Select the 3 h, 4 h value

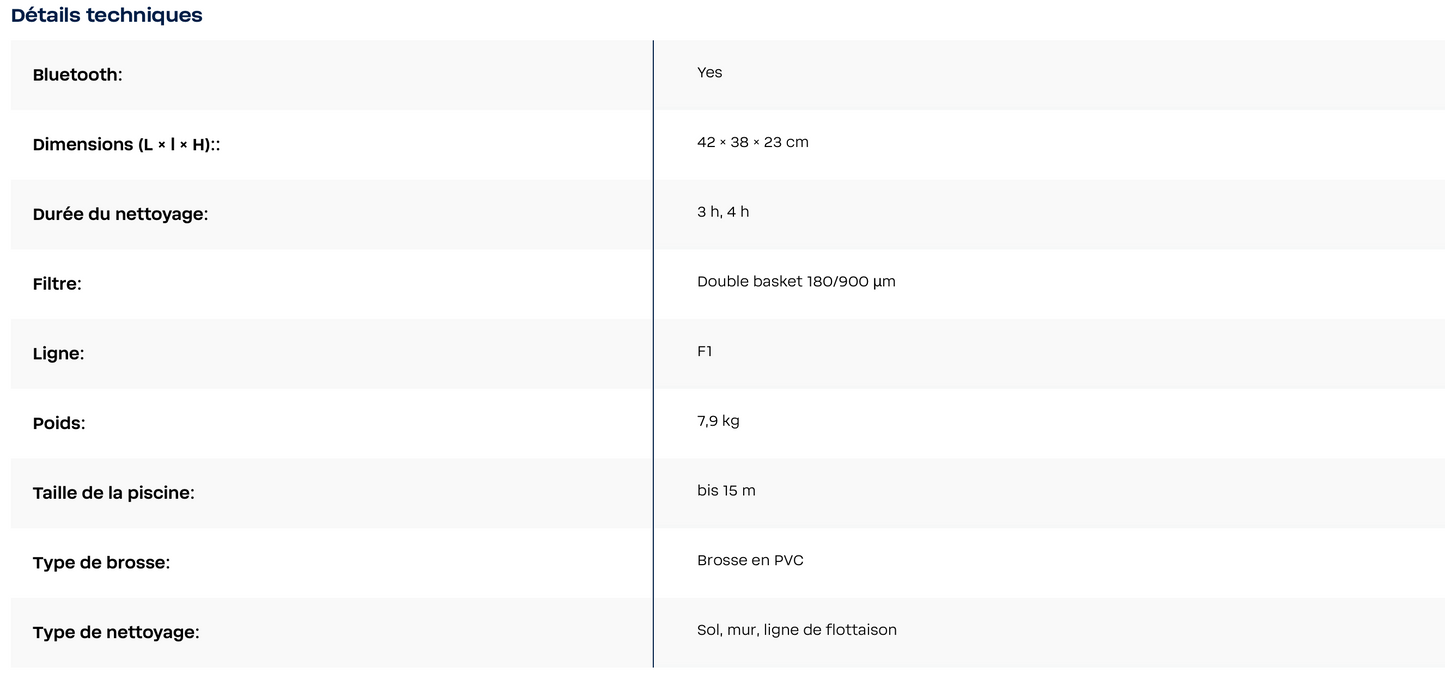[722, 212]
